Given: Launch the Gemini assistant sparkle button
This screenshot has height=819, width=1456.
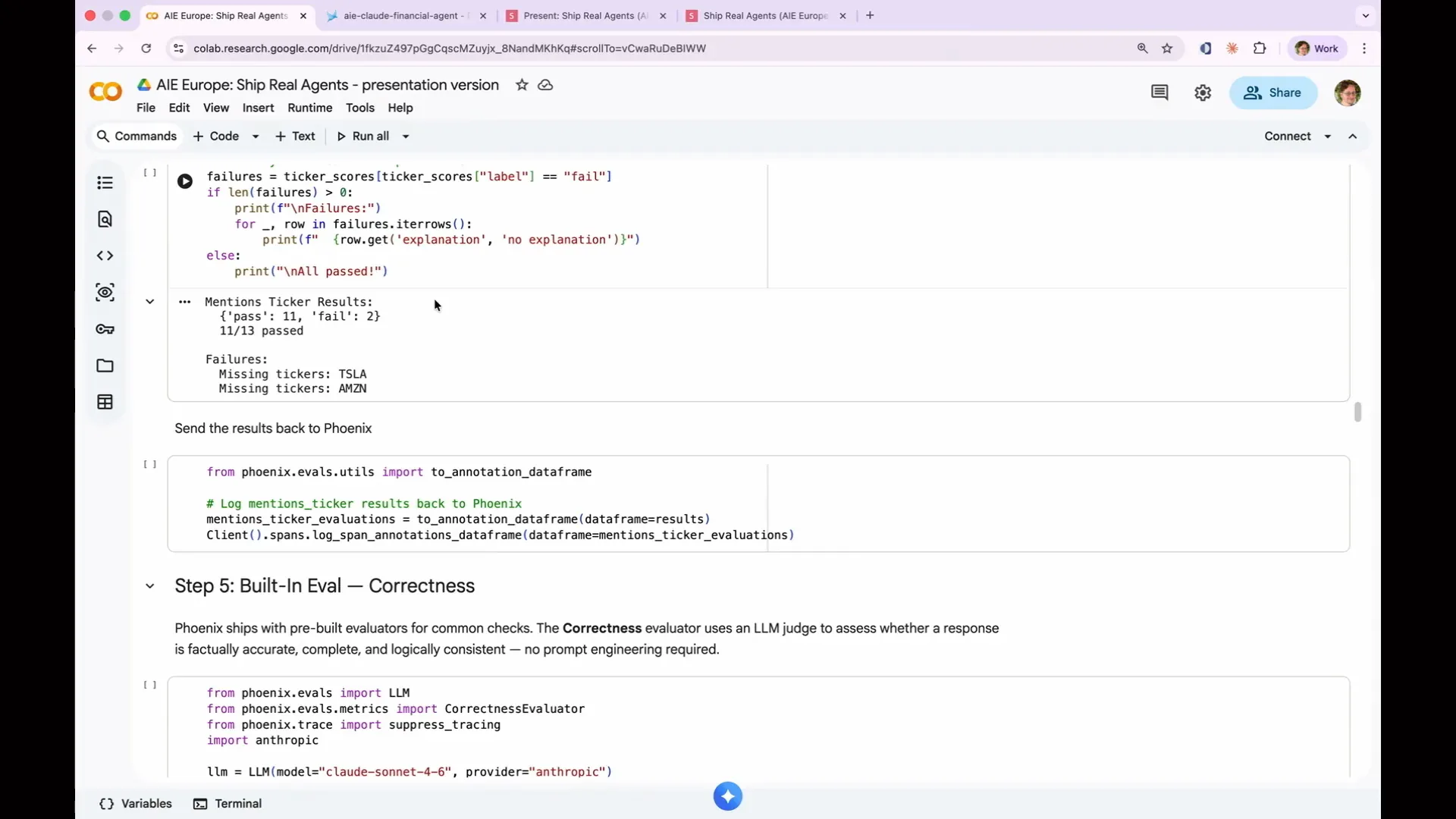Looking at the screenshot, I should click(728, 796).
